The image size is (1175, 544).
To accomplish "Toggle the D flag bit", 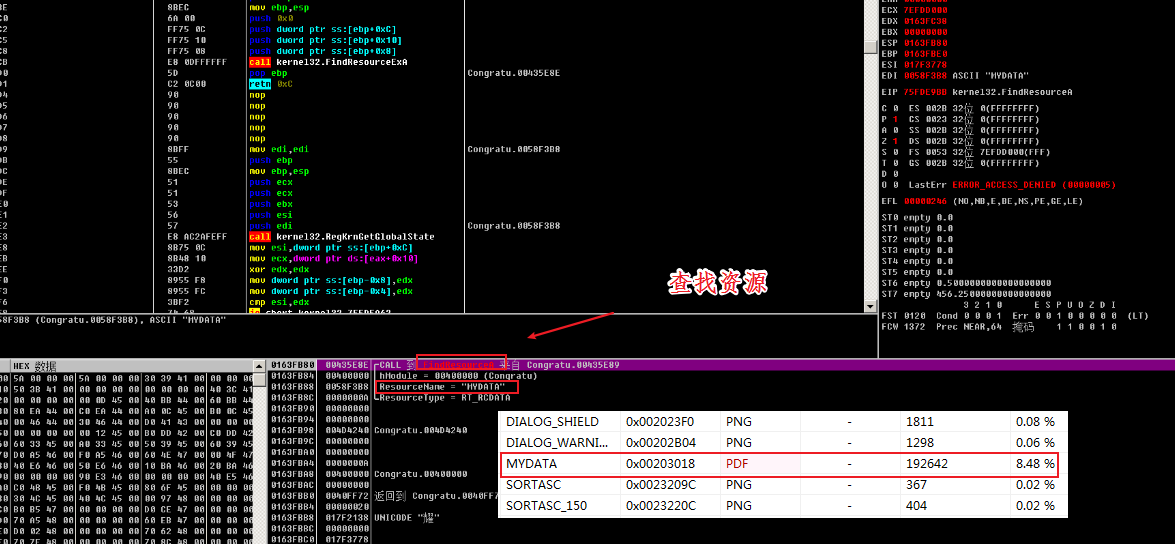I will click(x=896, y=174).
